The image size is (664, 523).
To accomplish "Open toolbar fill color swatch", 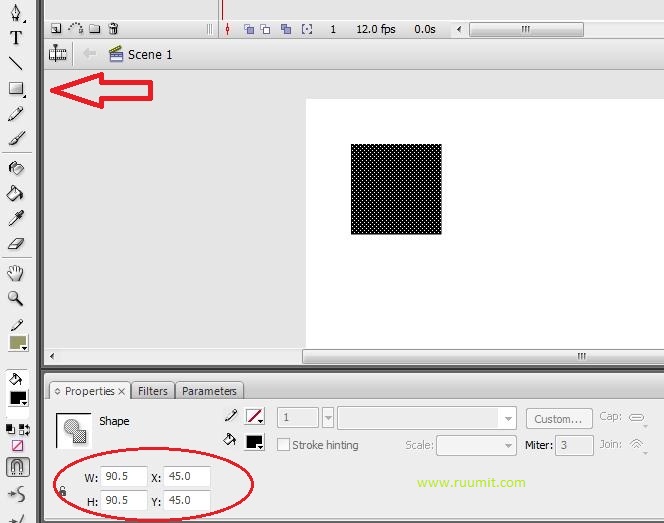I will tap(18, 398).
